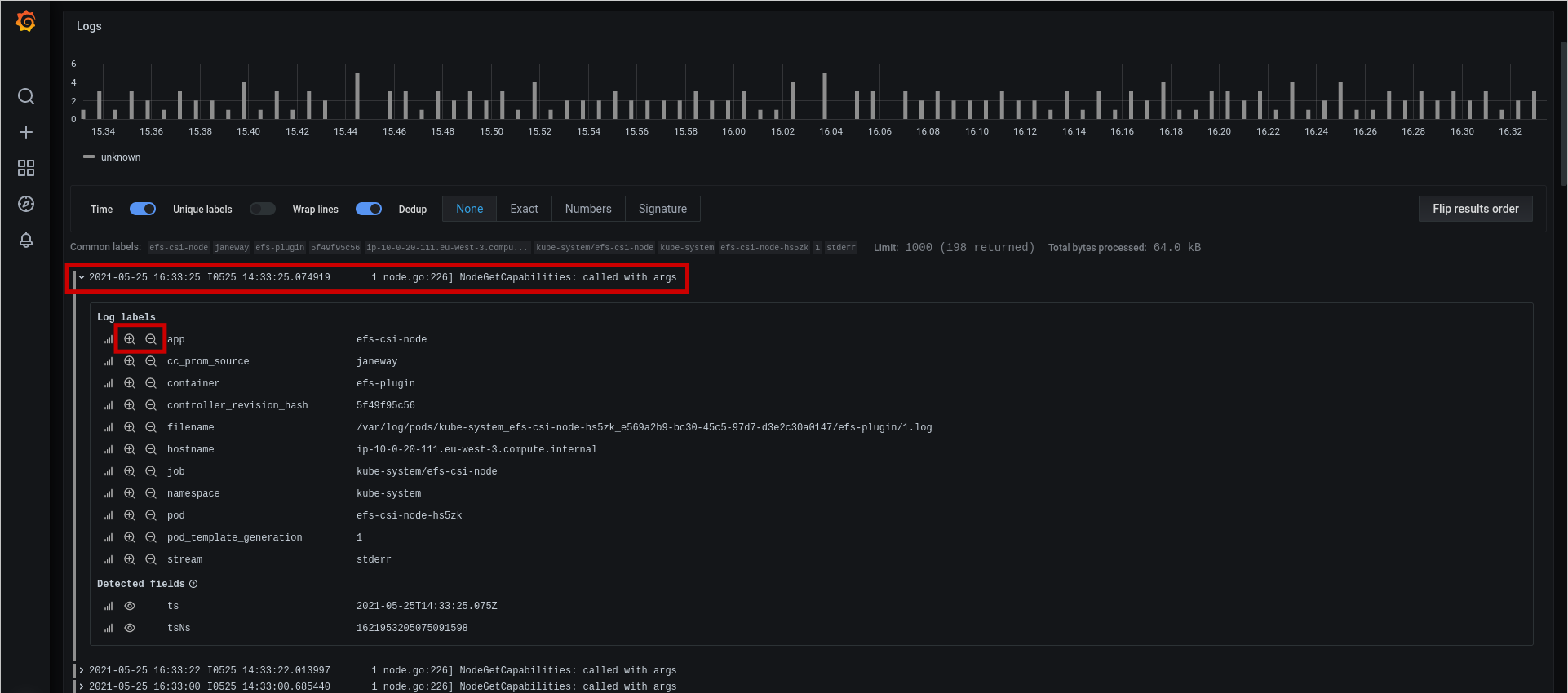Select the Exact dedup option
Image resolution: width=1568 pixels, height=693 pixels.
point(524,209)
